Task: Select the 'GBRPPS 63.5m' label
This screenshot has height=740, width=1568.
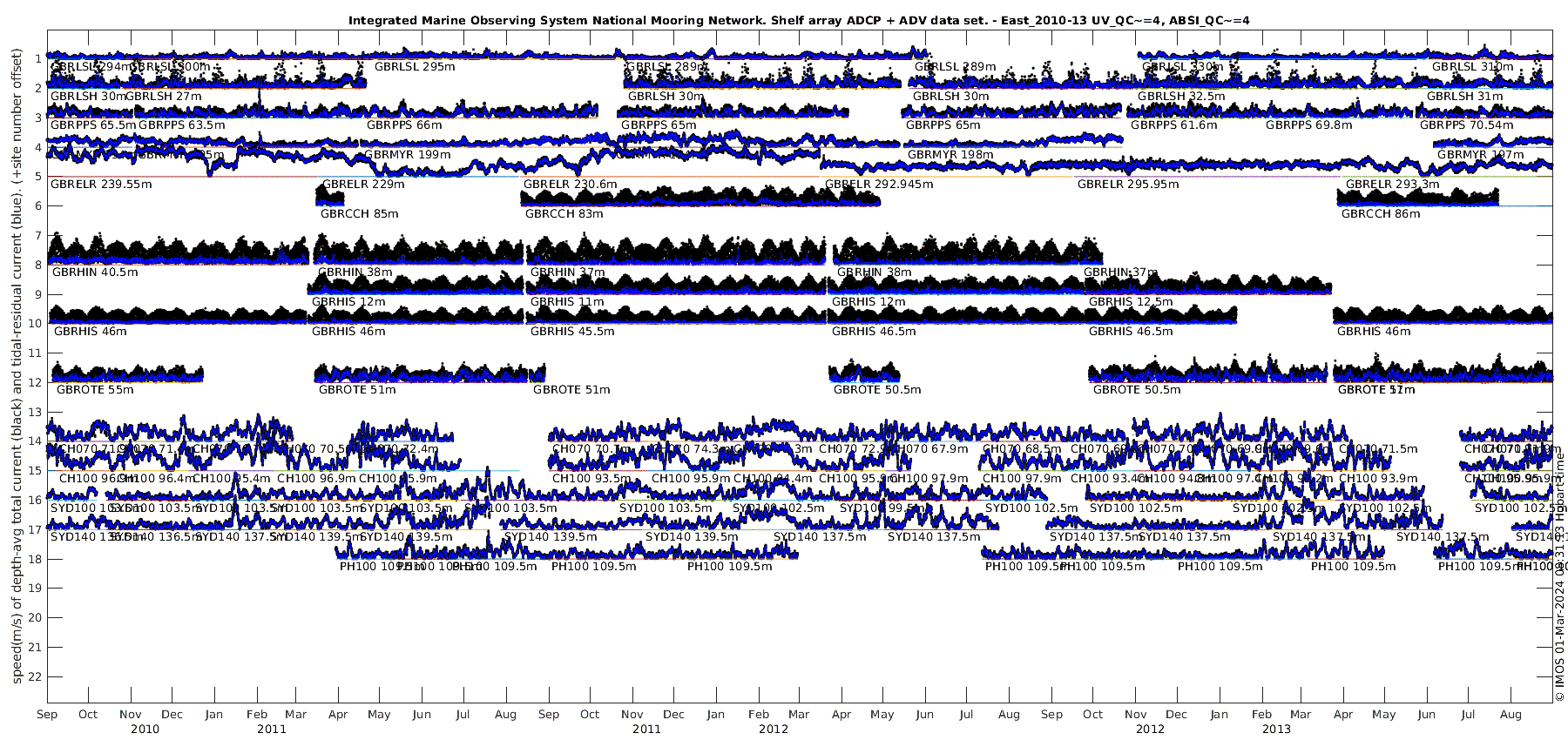Action: 181,124
